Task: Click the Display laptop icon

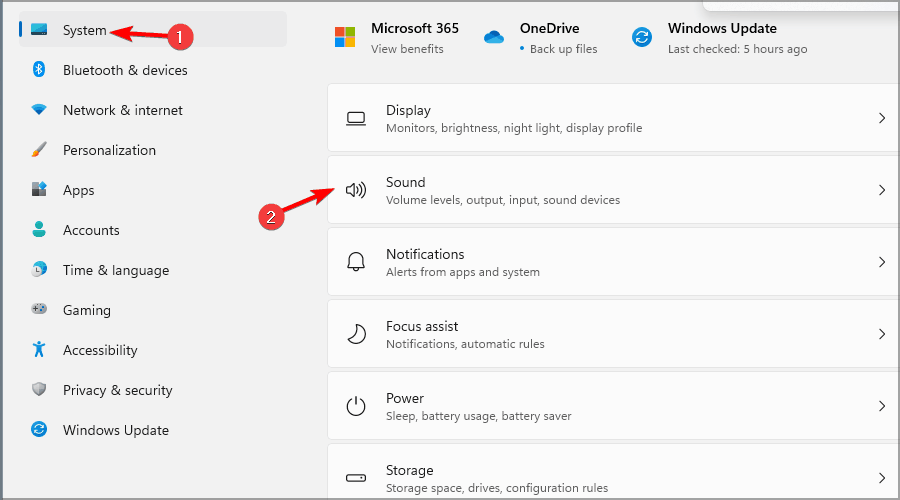Action: coord(356,118)
